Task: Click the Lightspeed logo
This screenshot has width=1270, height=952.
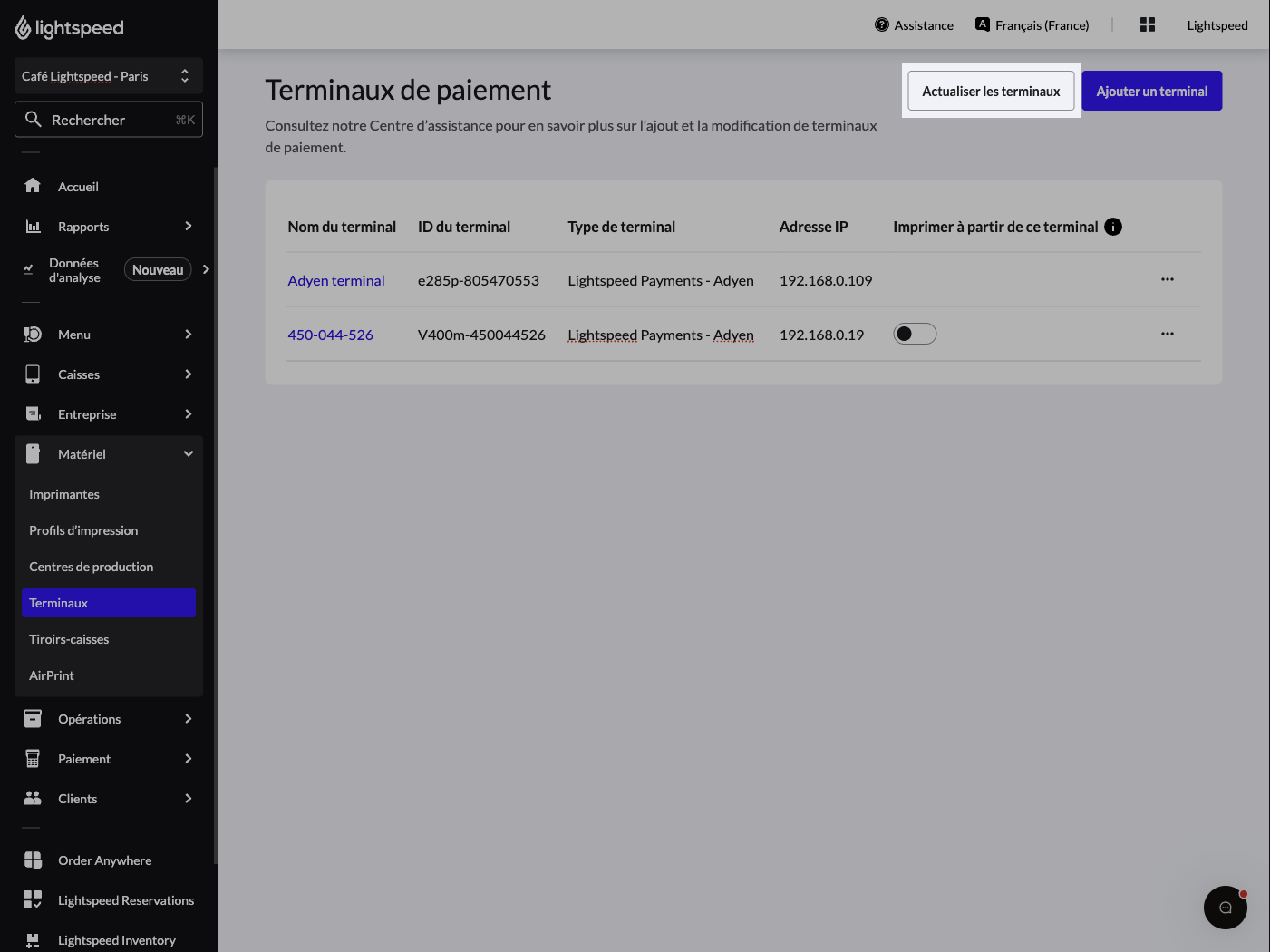Action: 69,28
